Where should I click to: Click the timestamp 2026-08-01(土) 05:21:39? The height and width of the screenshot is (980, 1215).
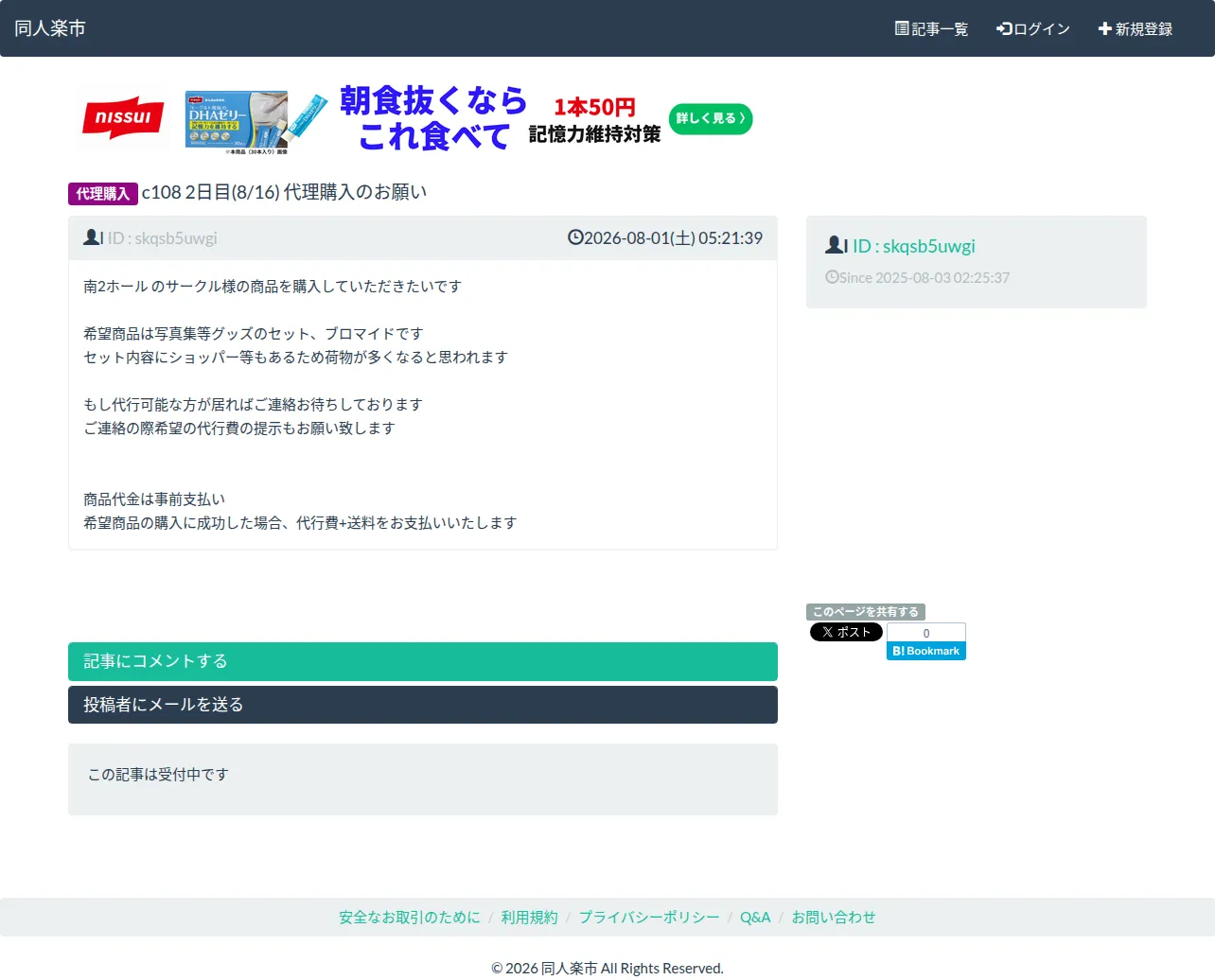[673, 238]
